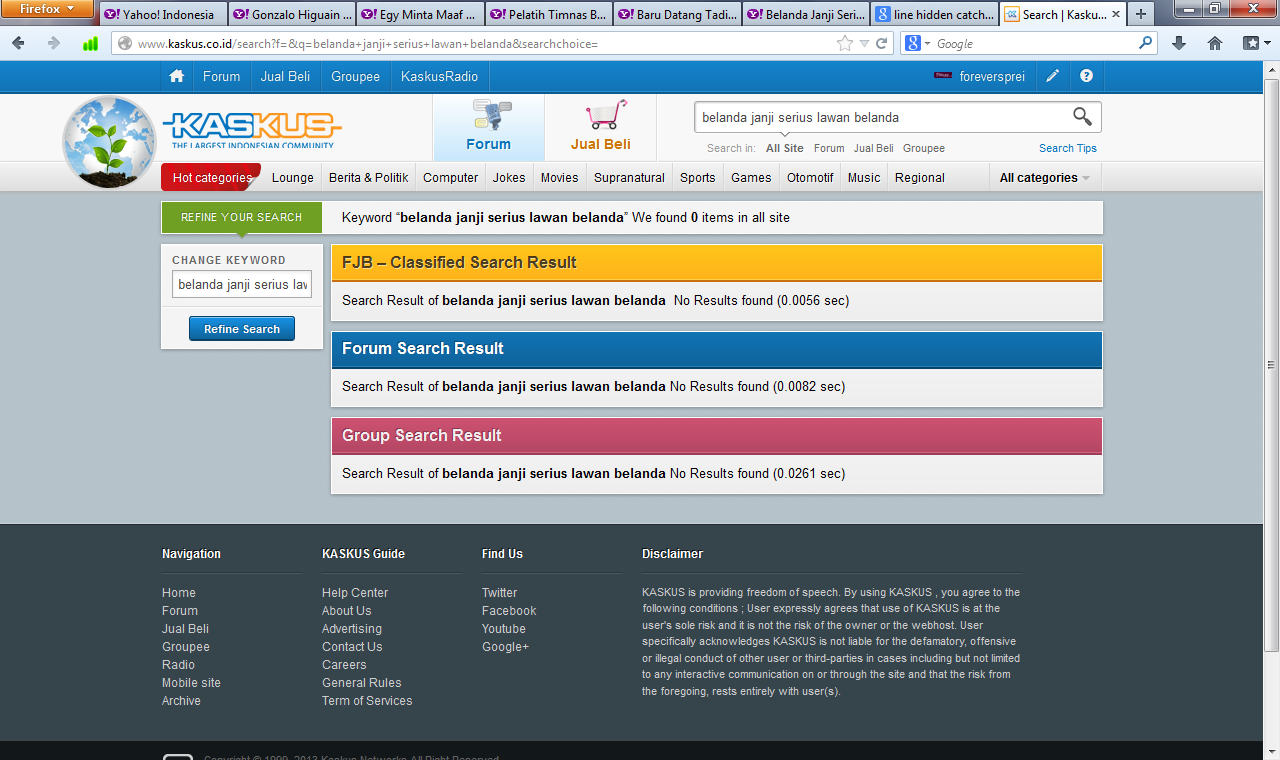The width and height of the screenshot is (1280, 760).
Task: Click the vertical page scrollbar
Action: [1272, 364]
